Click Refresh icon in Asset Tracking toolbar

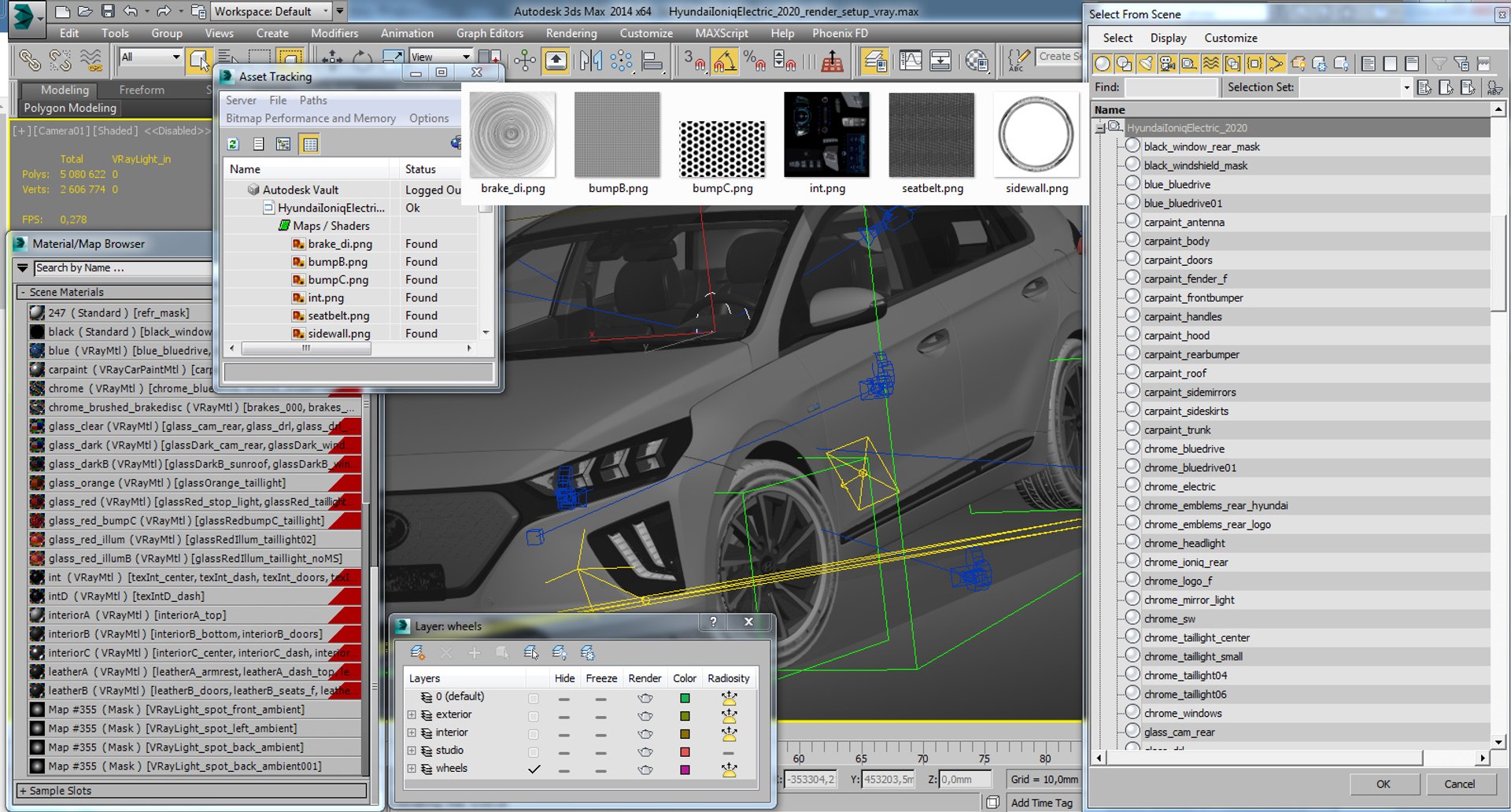click(233, 144)
